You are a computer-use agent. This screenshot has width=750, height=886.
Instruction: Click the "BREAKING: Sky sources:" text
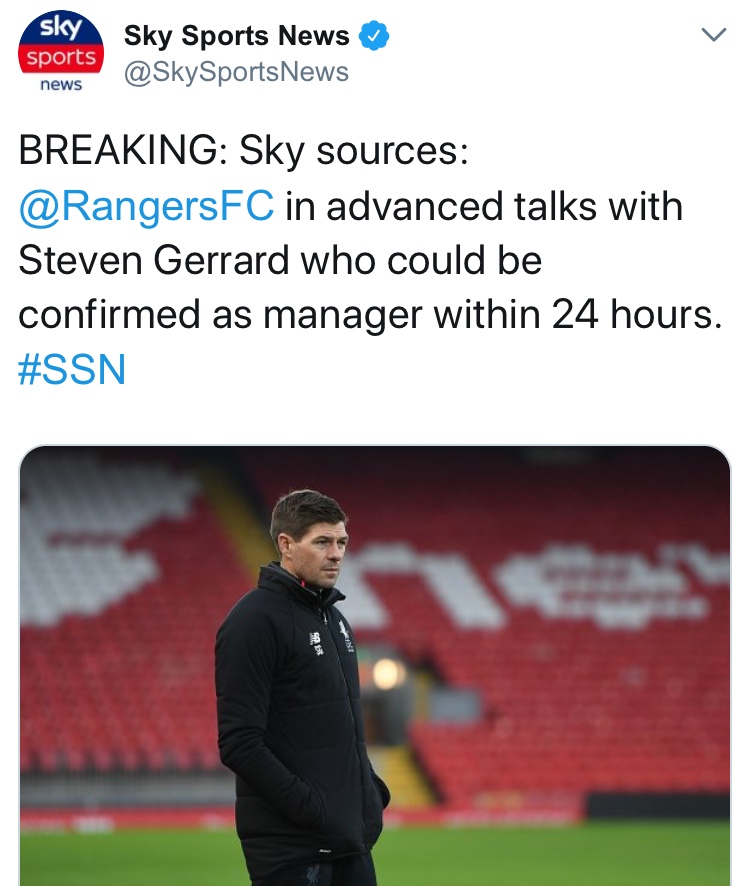(x=243, y=153)
